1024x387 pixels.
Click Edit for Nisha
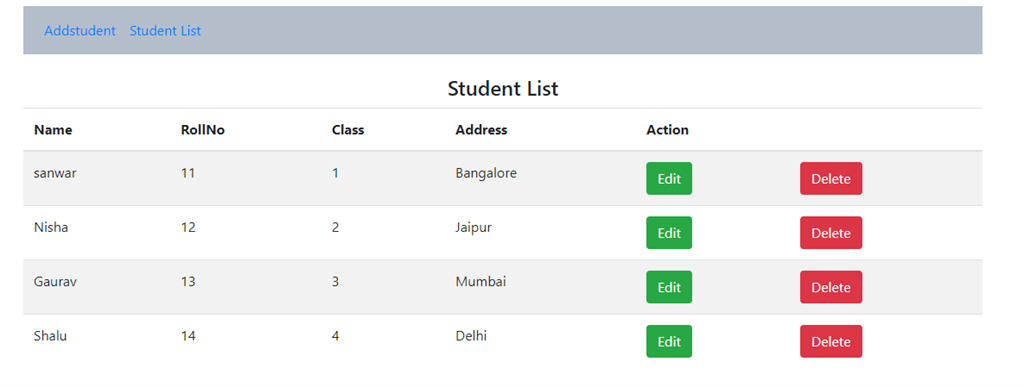point(669,233)
